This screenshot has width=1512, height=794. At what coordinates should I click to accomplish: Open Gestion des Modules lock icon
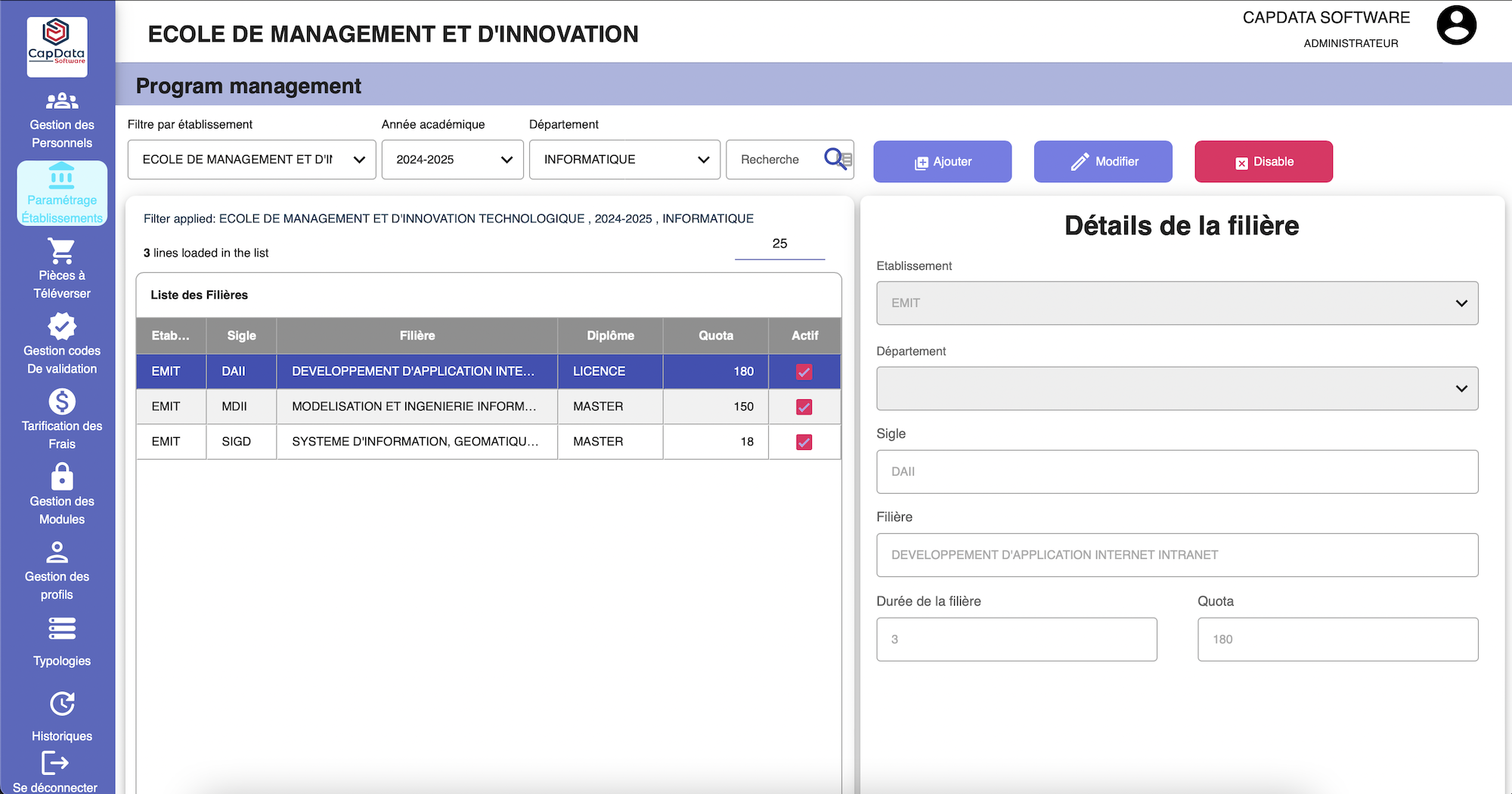pos(62,476)
